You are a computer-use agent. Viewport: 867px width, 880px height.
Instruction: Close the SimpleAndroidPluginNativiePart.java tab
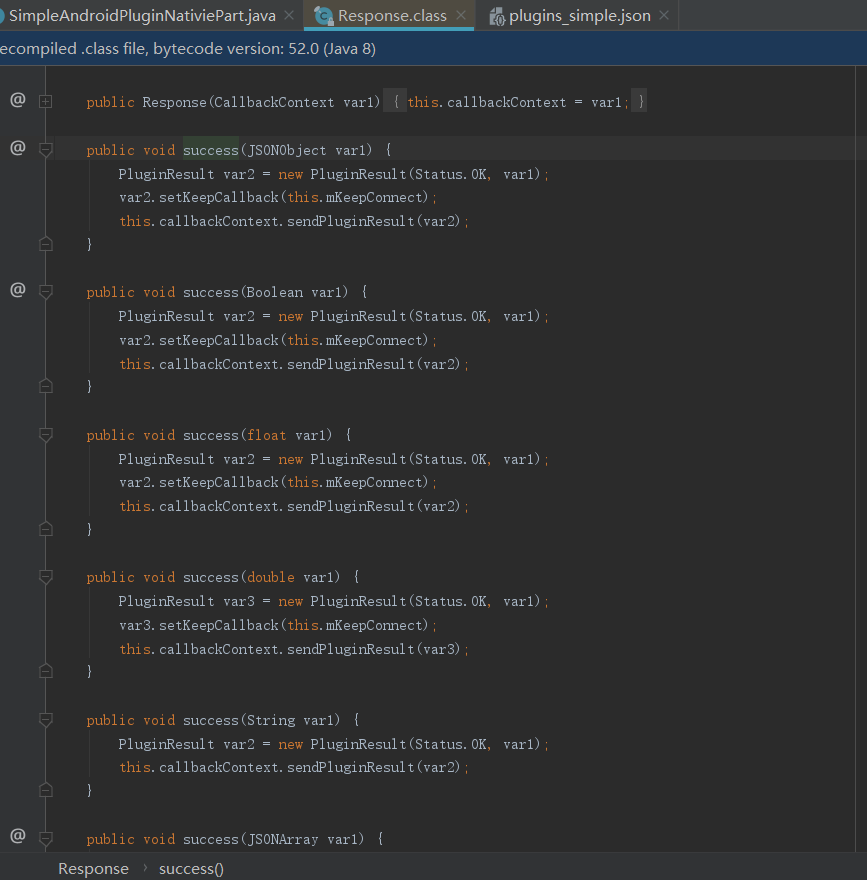[289, 16]
